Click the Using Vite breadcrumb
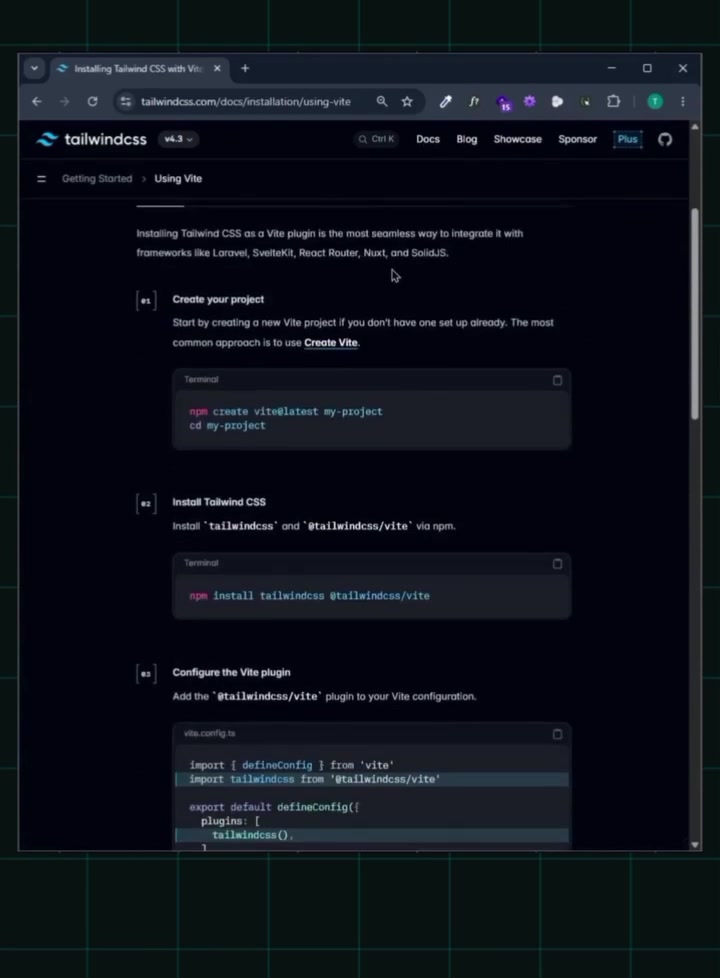The width and height of the screenshot is (720, 978). pos(178,178)
